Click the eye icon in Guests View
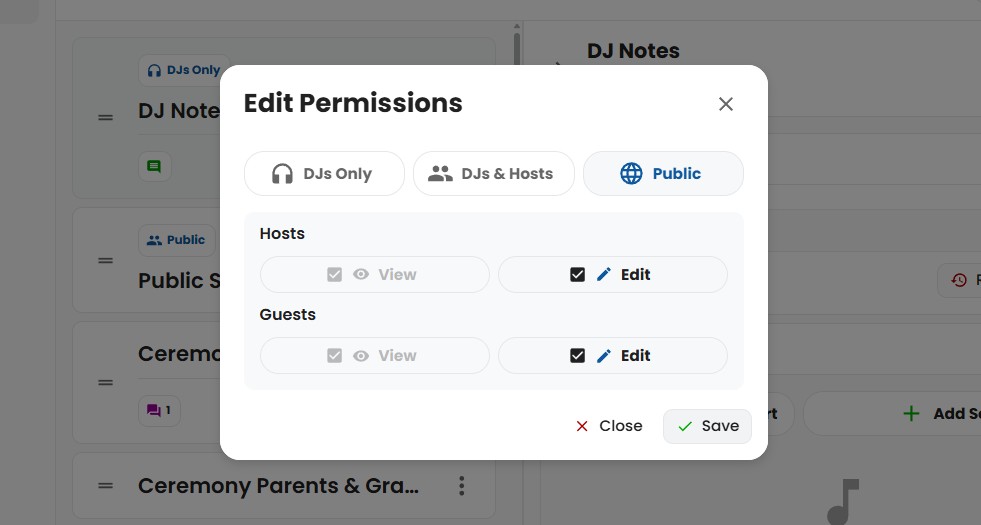981x525 pixels. (x=361, y=356)
